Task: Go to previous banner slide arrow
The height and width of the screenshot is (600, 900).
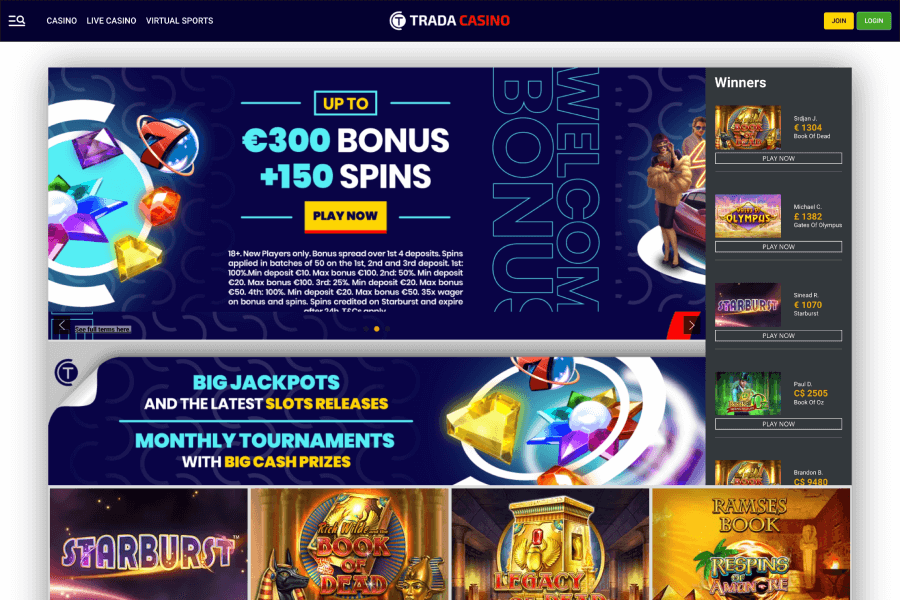Action: (61, 326)
